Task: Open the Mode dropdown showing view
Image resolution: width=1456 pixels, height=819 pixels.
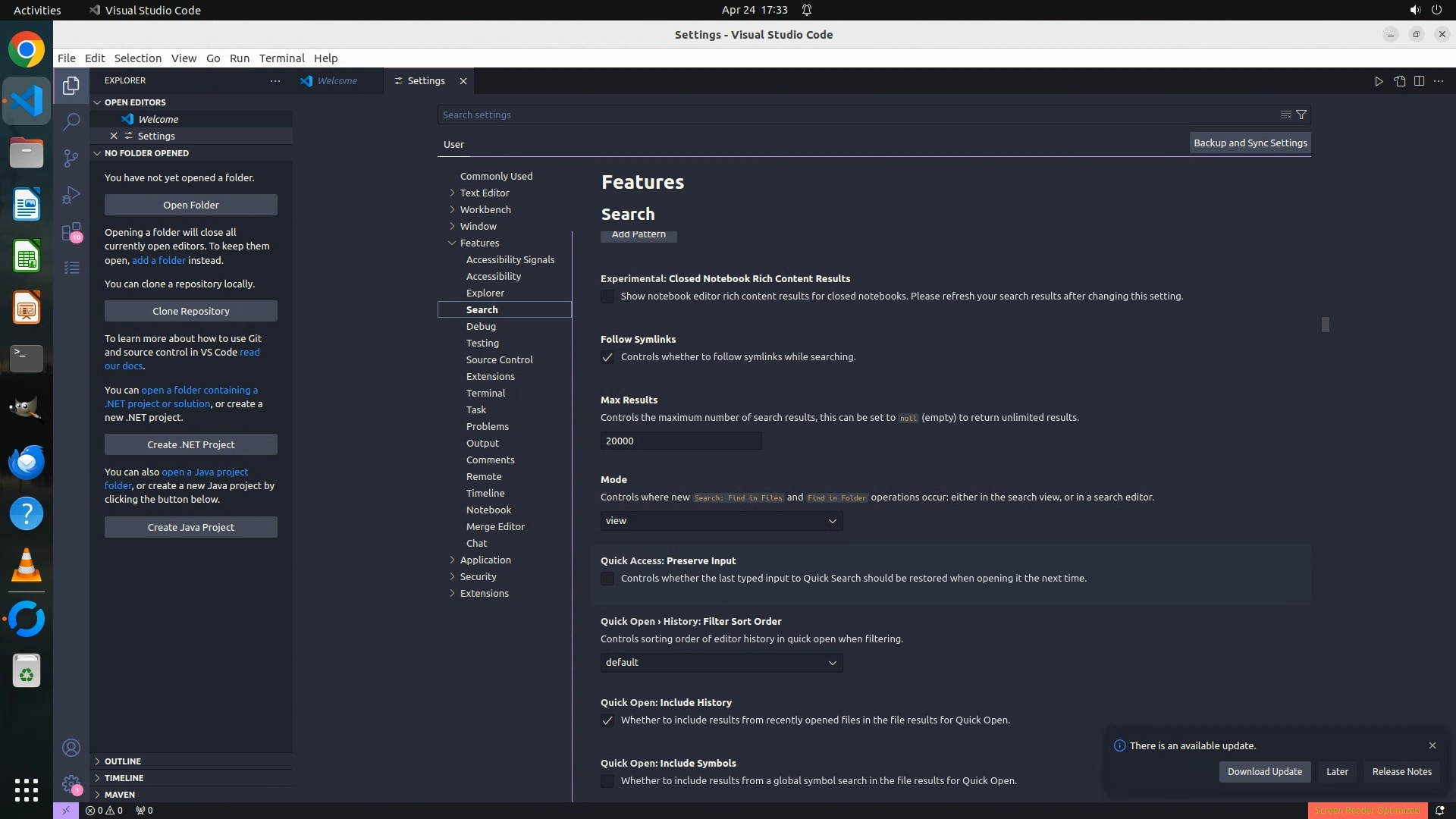Action: [721, 521]
